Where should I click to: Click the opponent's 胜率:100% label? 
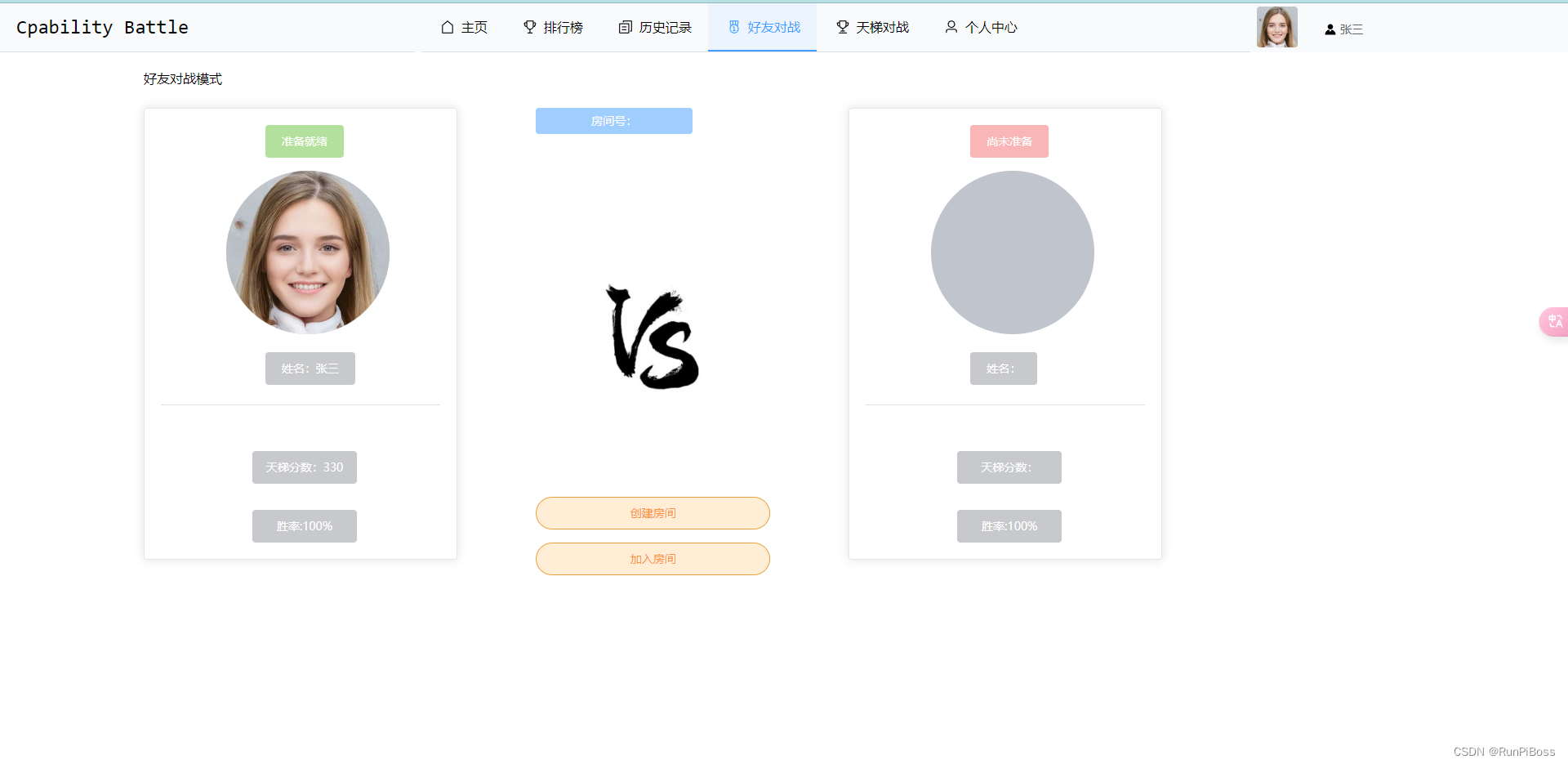(x=1009, y=526)
